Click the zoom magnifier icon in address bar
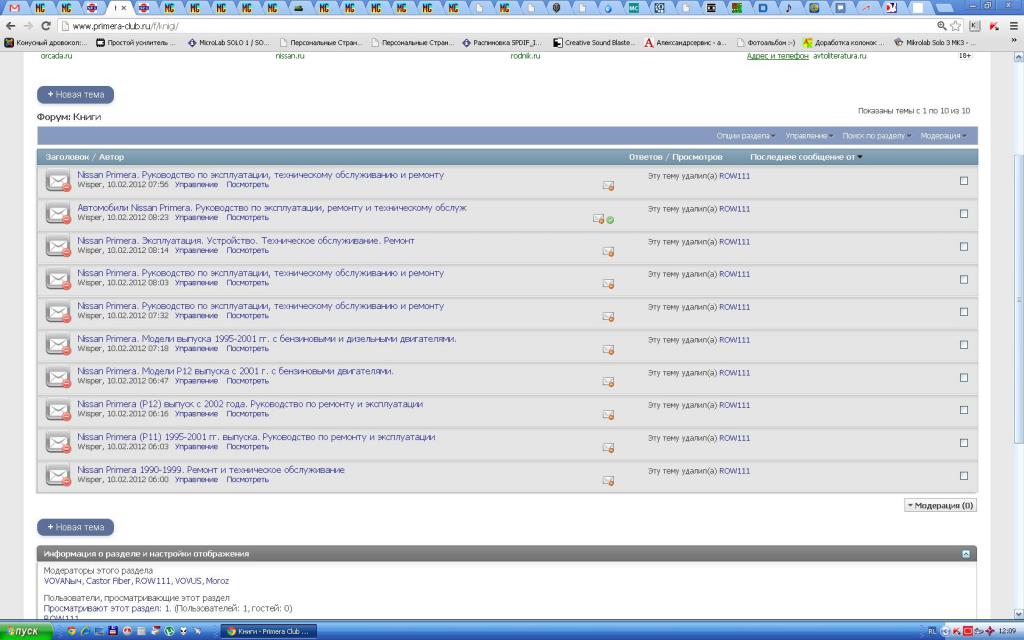 942,26
